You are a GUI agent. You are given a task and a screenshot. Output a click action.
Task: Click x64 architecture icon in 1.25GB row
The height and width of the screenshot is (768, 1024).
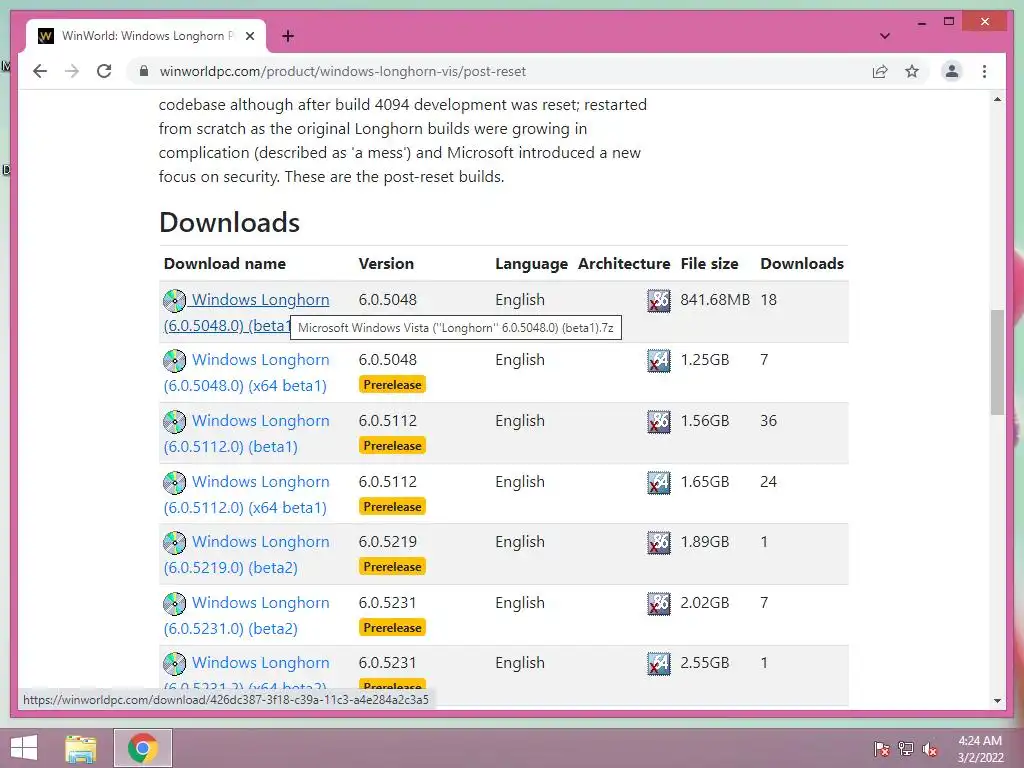(x=658, y=360)
